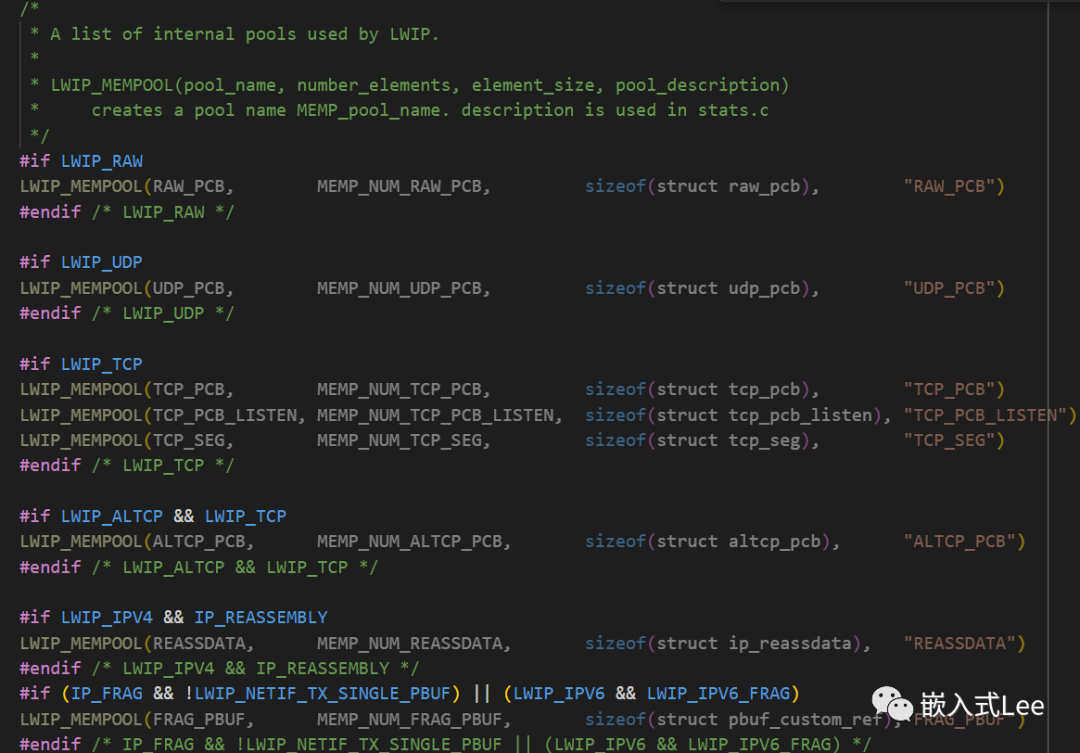1080x753 pixels.
Task: Click 'MEMP_pool_name.' in the comment
Action: point(373,110)
